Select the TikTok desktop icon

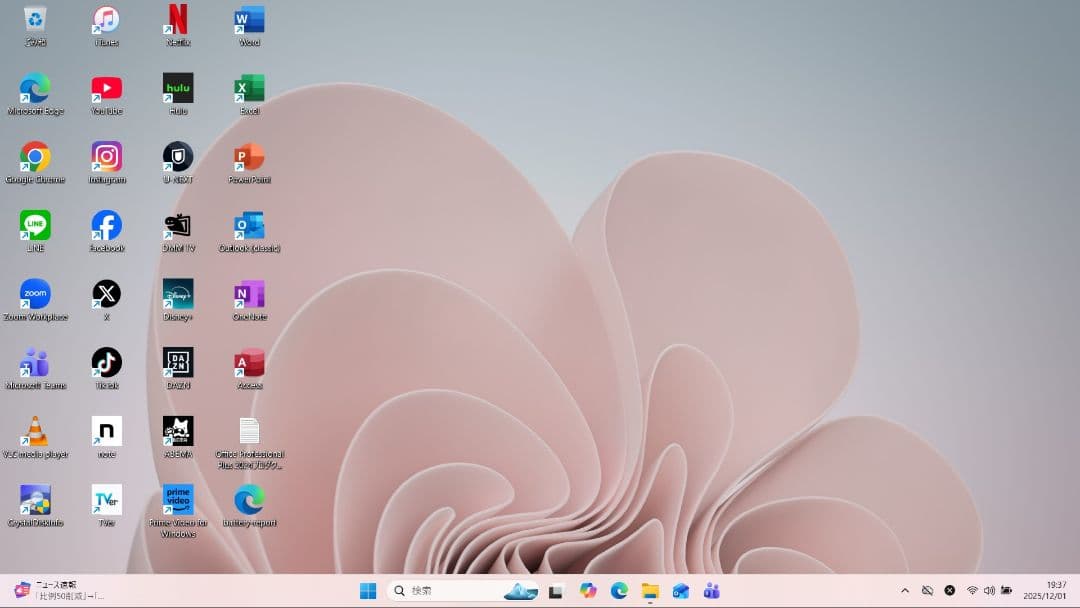point(106,362)
